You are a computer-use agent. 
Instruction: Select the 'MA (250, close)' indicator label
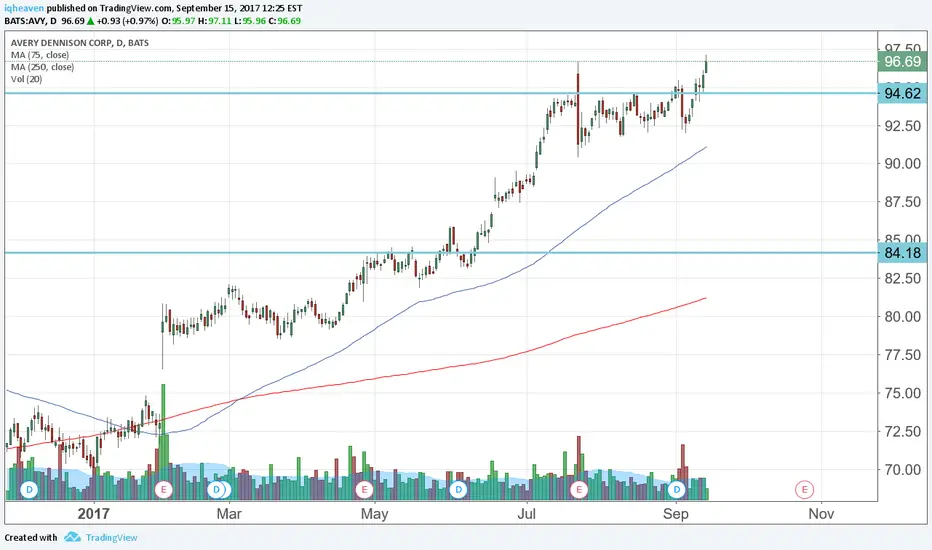[x=42, y=67]
